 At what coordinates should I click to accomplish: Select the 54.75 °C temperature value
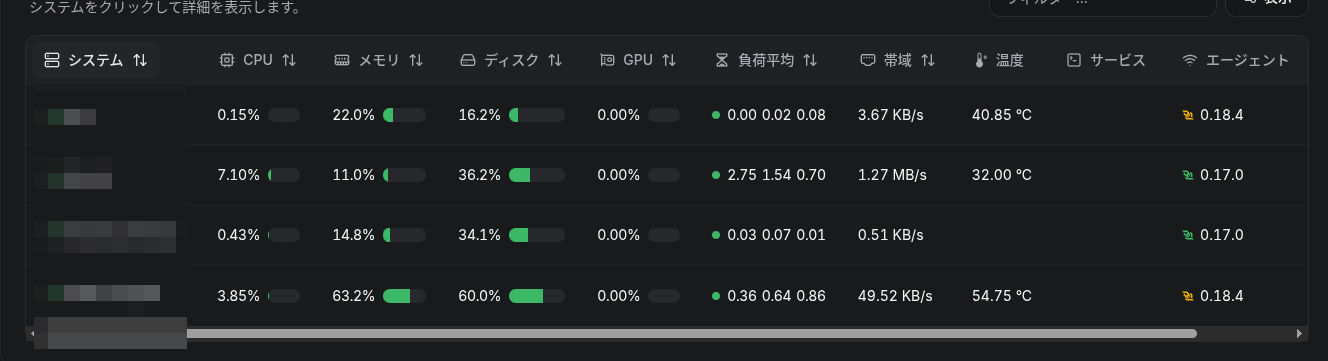1001,296
